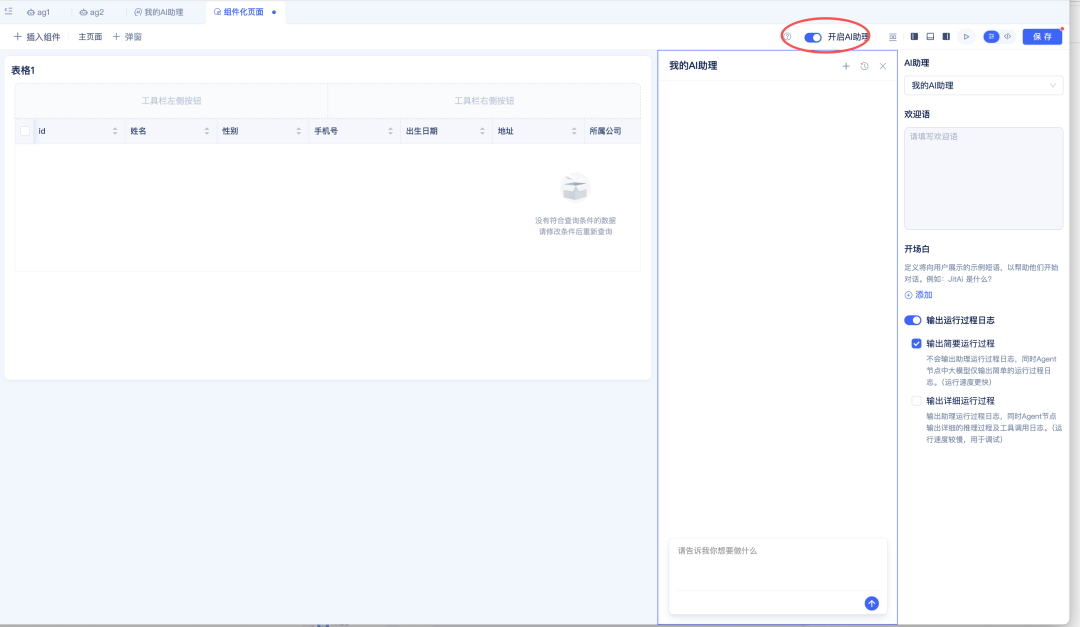The height and width of the screenshot is (627, 1080).
Task: Sort table by 姓名 column
Action: coord(207,131)
